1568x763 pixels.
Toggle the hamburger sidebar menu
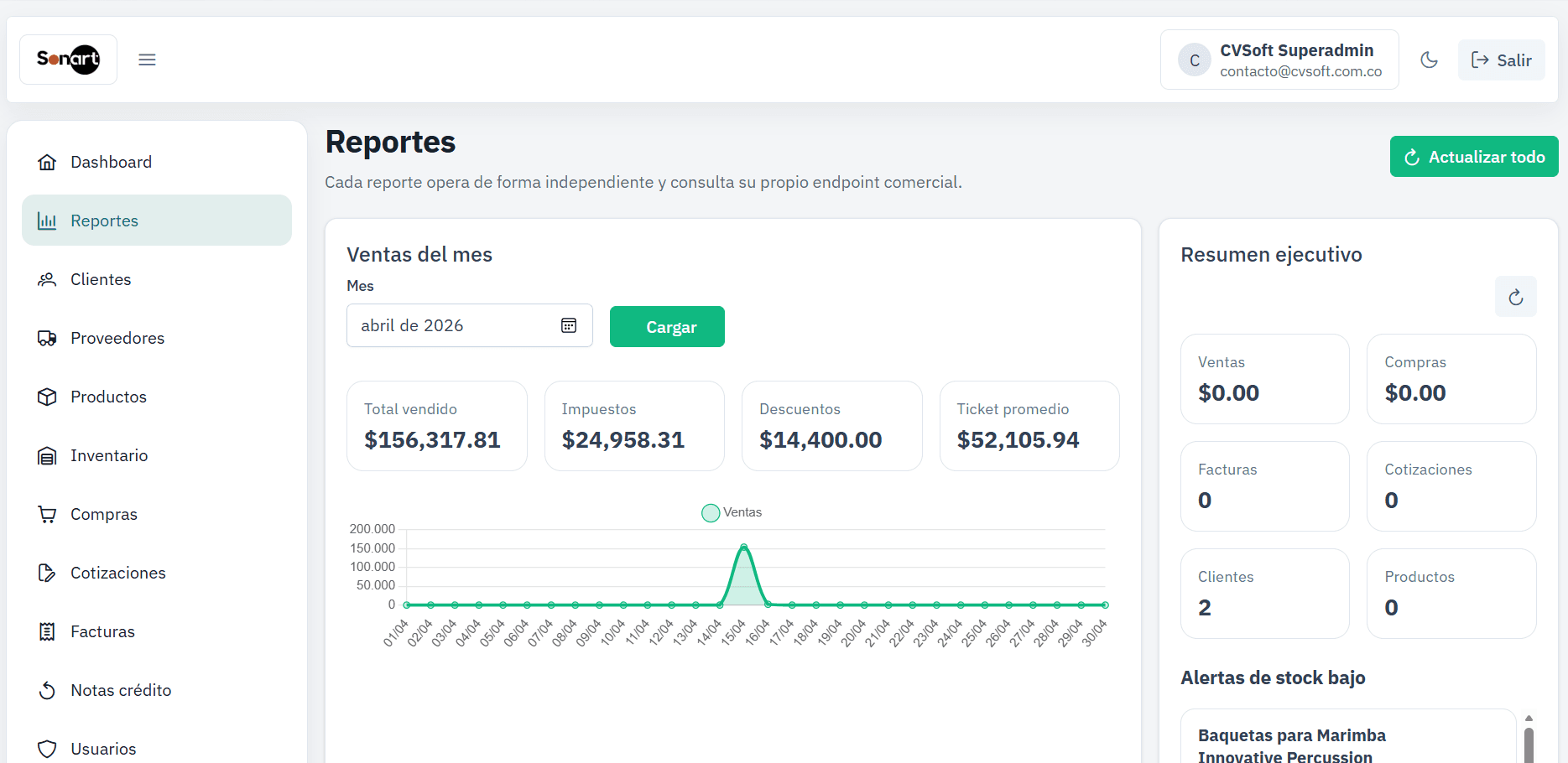point(147,60)
